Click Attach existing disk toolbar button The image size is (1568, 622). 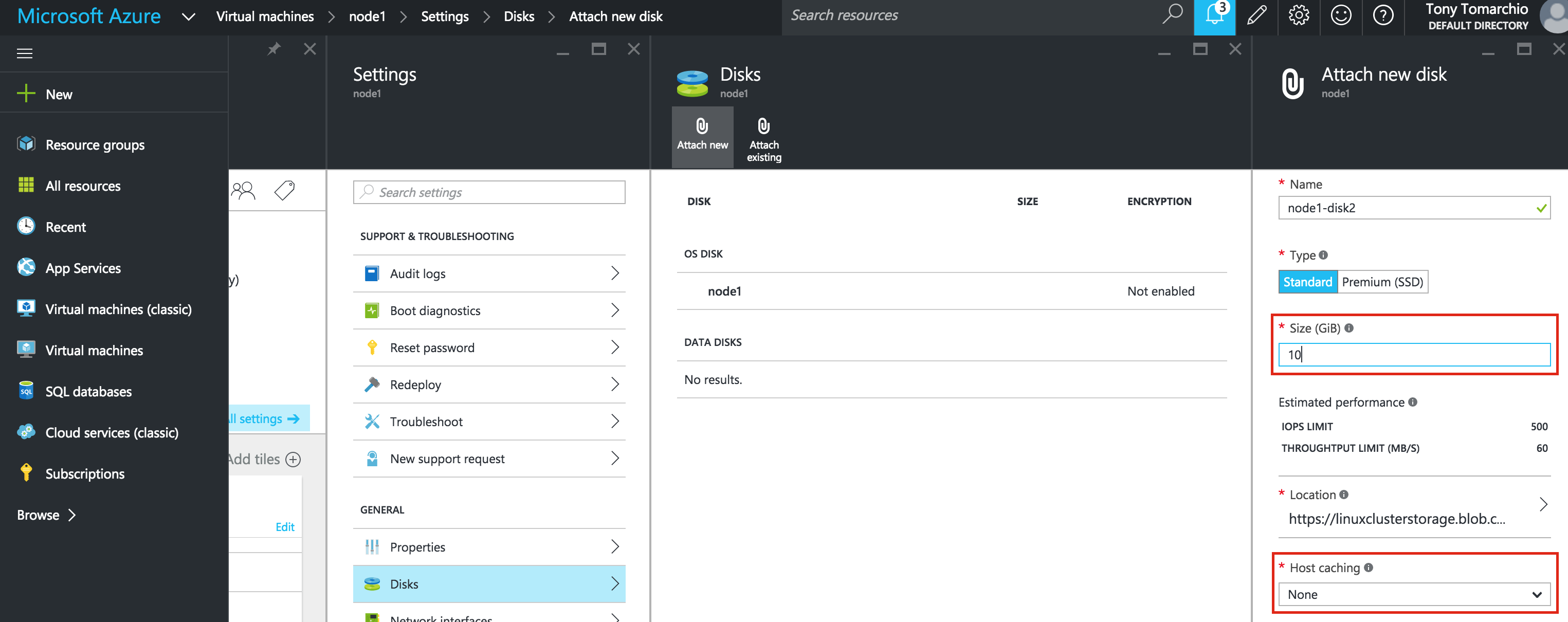(764, 139)
